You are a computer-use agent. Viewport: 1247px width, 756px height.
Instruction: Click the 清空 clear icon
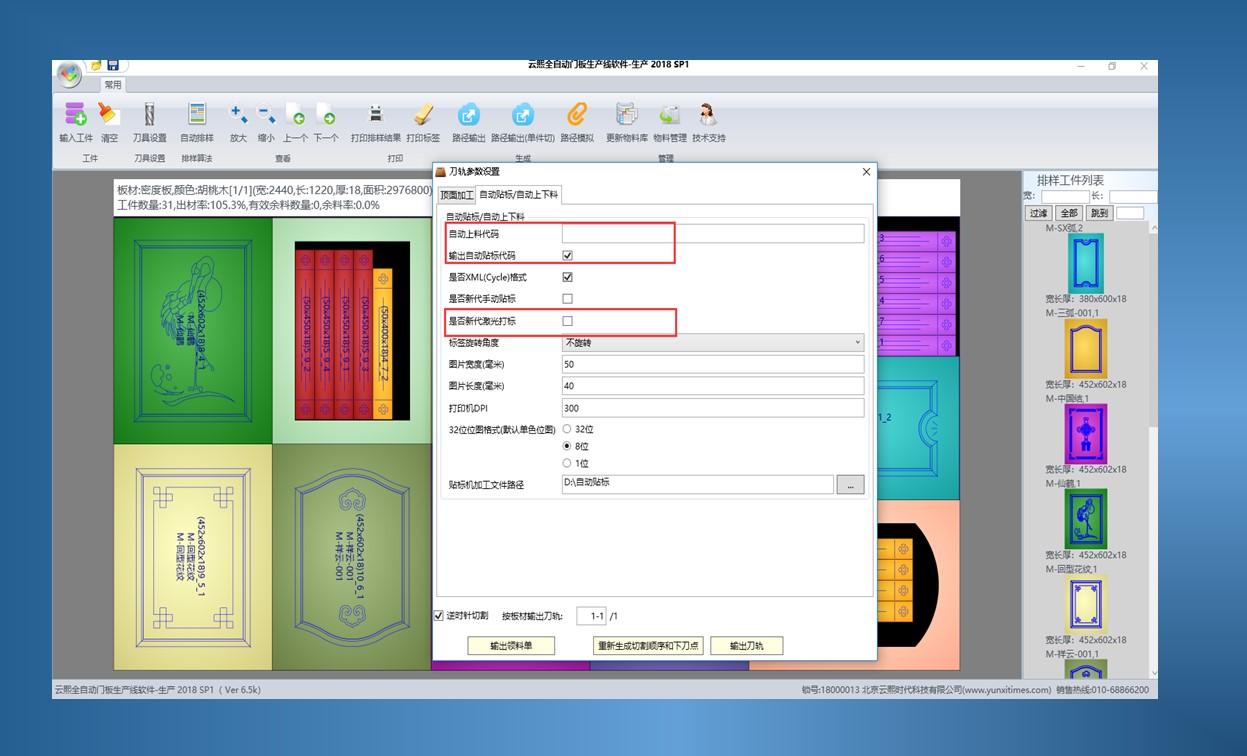[x=109, y=115]
